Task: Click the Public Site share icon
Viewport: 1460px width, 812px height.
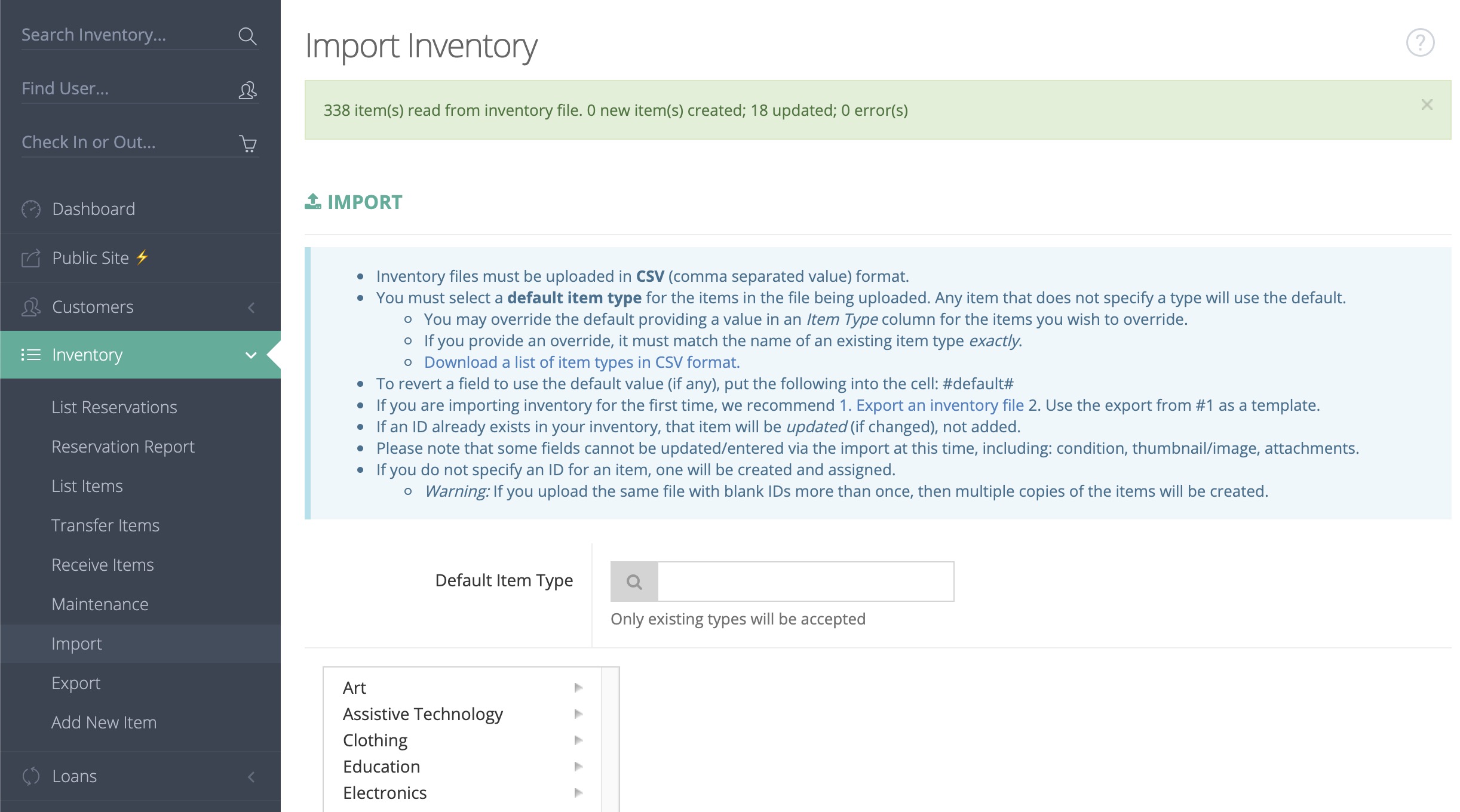Action: 31,258
